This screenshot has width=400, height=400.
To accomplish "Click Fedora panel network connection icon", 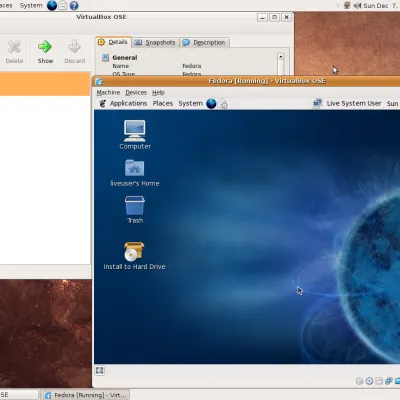I will (x=317, y=103).
